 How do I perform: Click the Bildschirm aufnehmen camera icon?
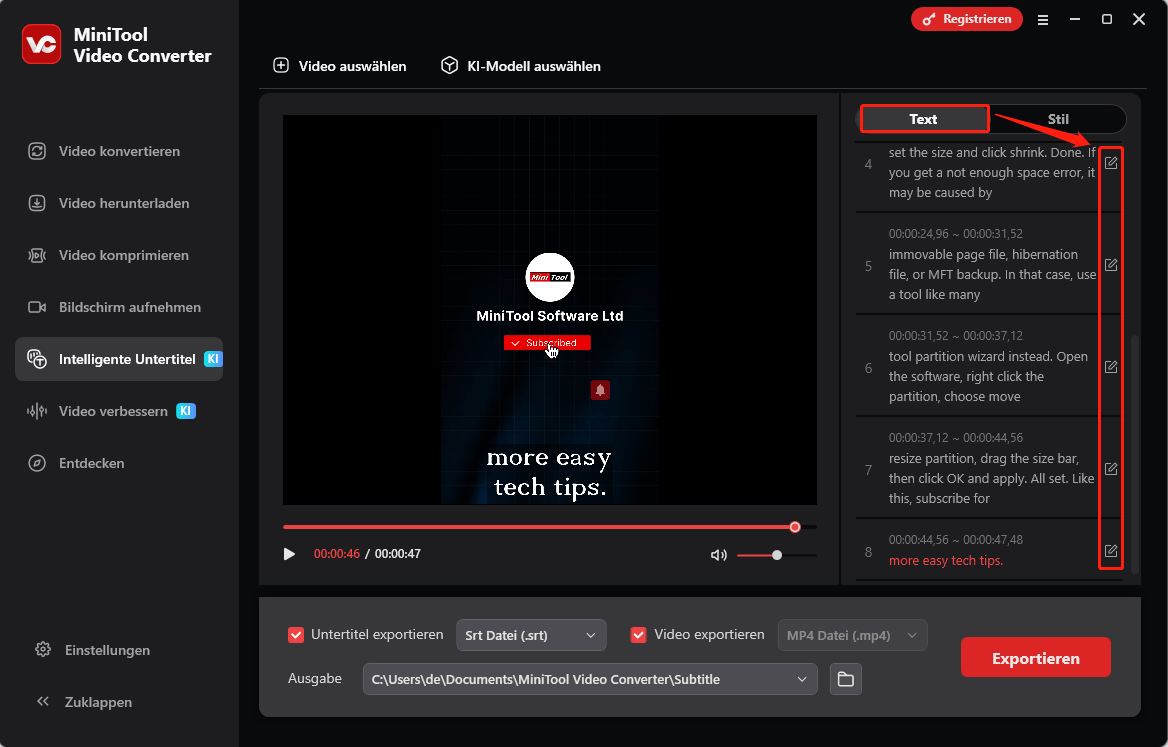(36, 307)
